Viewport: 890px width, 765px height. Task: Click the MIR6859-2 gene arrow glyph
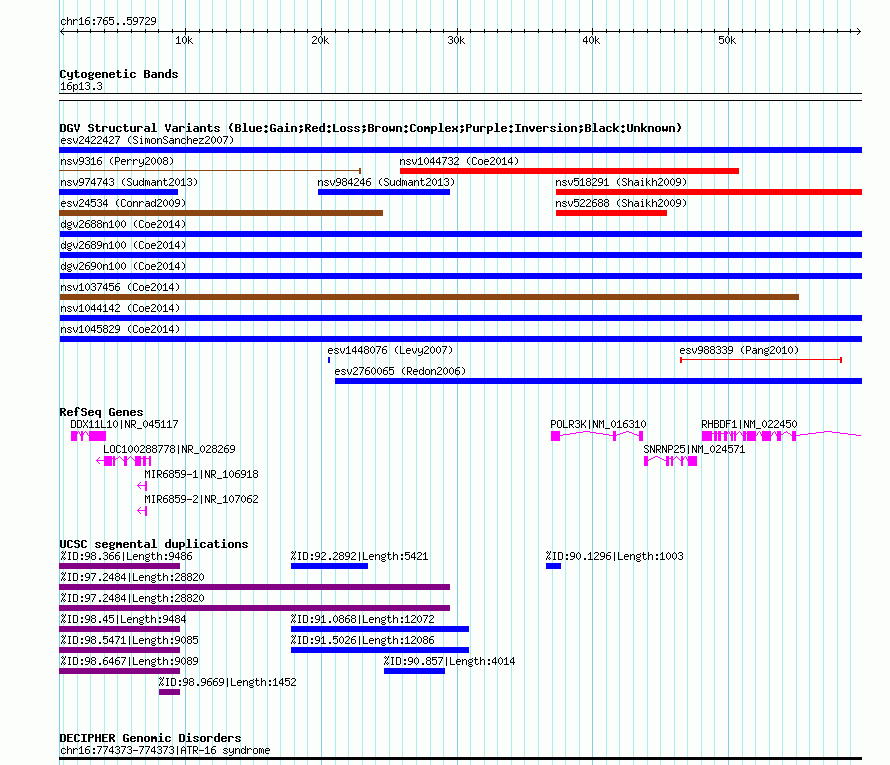click(142, 511)
